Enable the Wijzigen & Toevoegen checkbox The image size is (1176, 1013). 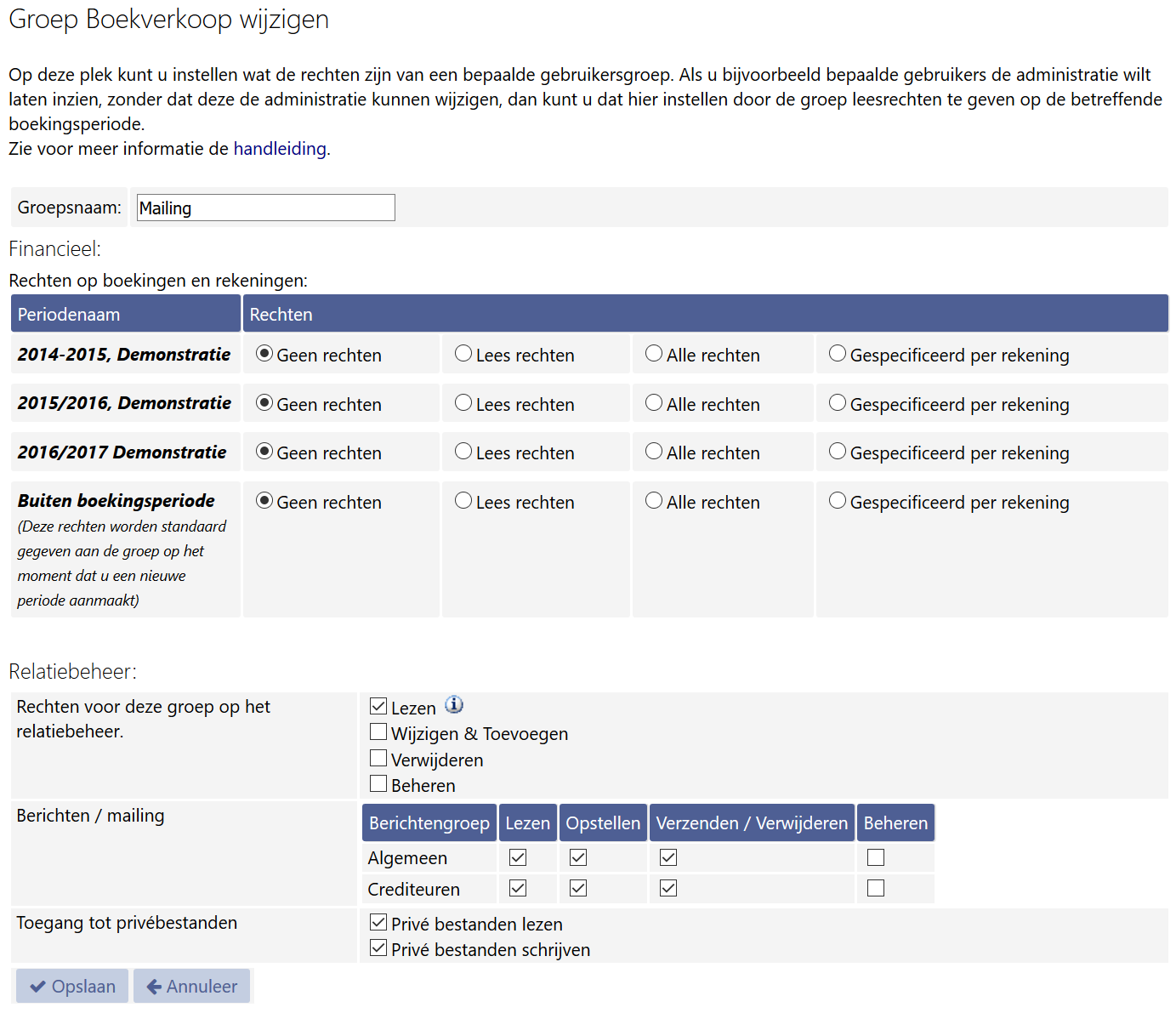point(378,732)
